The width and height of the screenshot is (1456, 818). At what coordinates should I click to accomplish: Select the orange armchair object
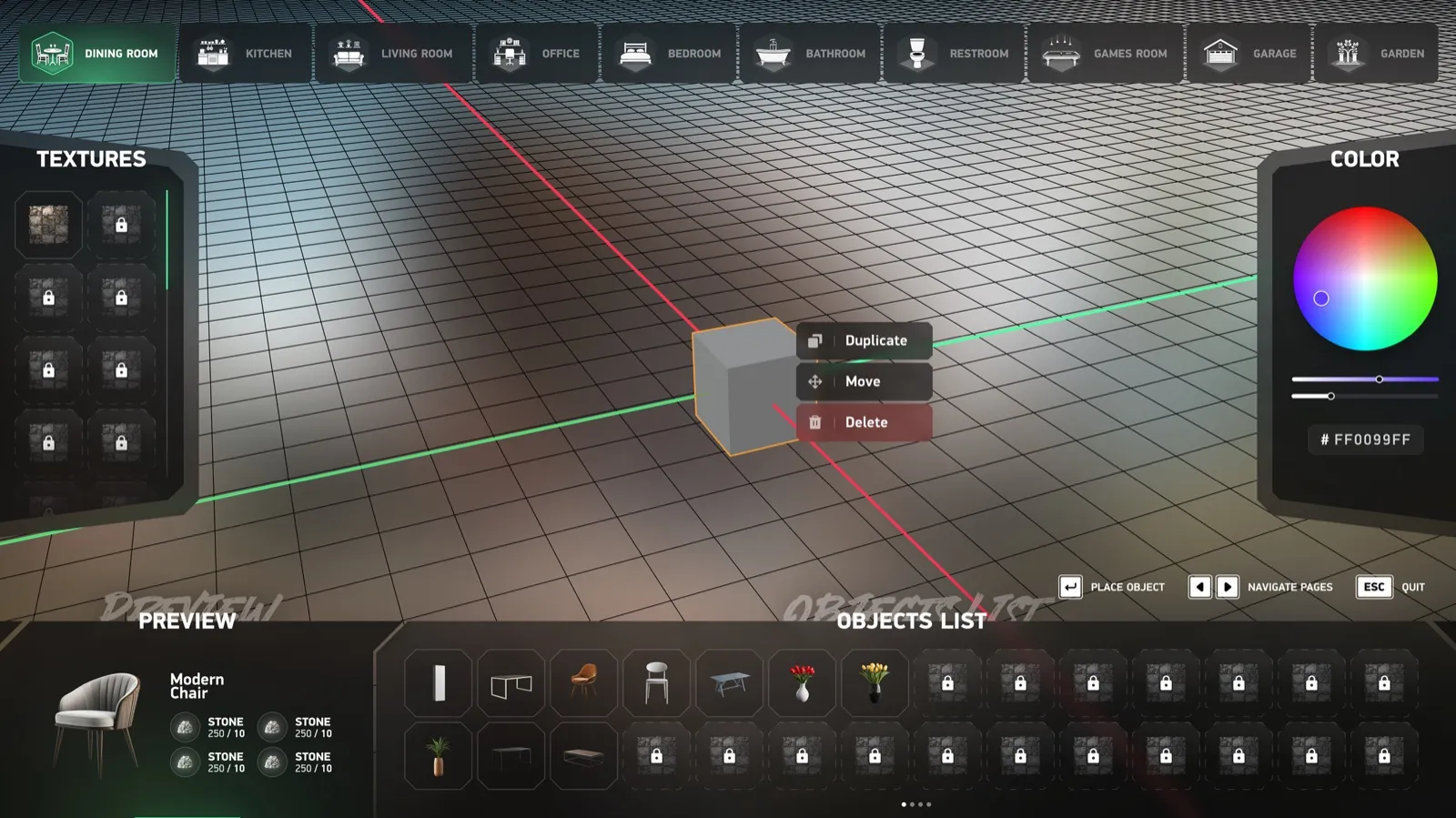(584, 682)
